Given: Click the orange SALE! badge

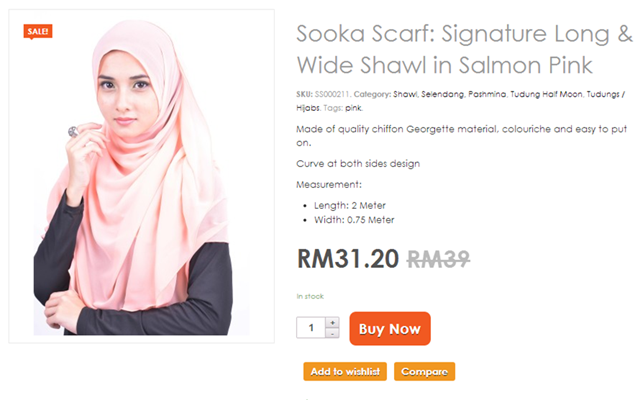Looking at the screenshot, I should (x=38, y=31).
